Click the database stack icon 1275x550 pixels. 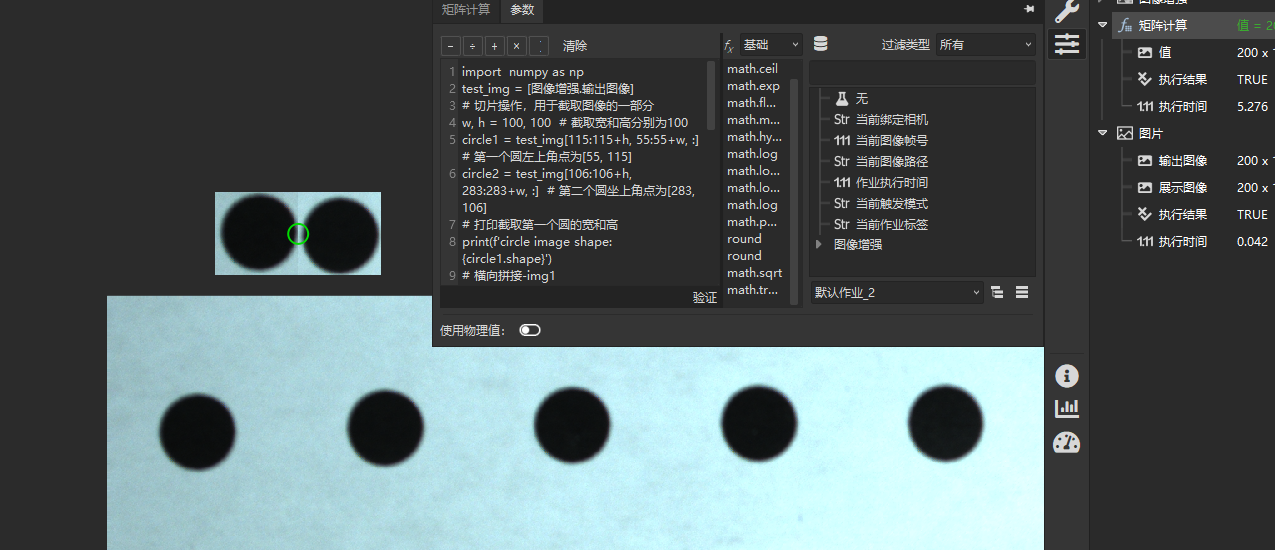pyautogui.click(x=821, y=44)
